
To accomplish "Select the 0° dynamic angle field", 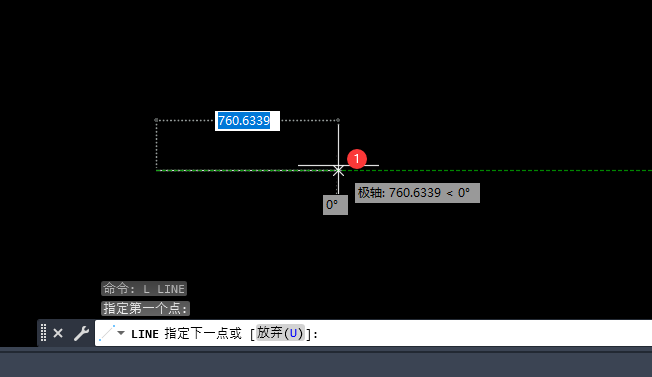I will 335,205.
